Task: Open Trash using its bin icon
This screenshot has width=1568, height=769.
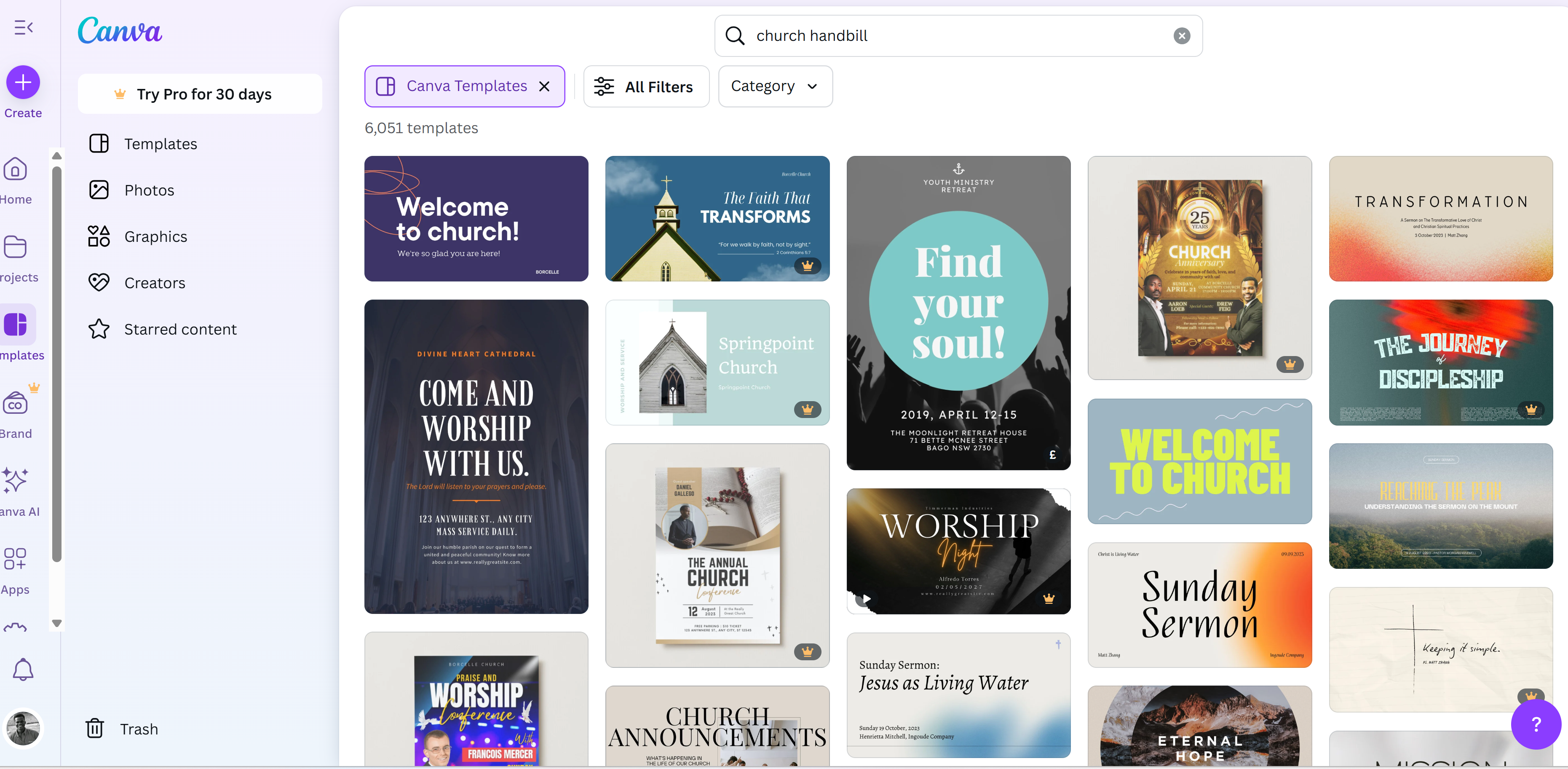Action: pos(94,728)
